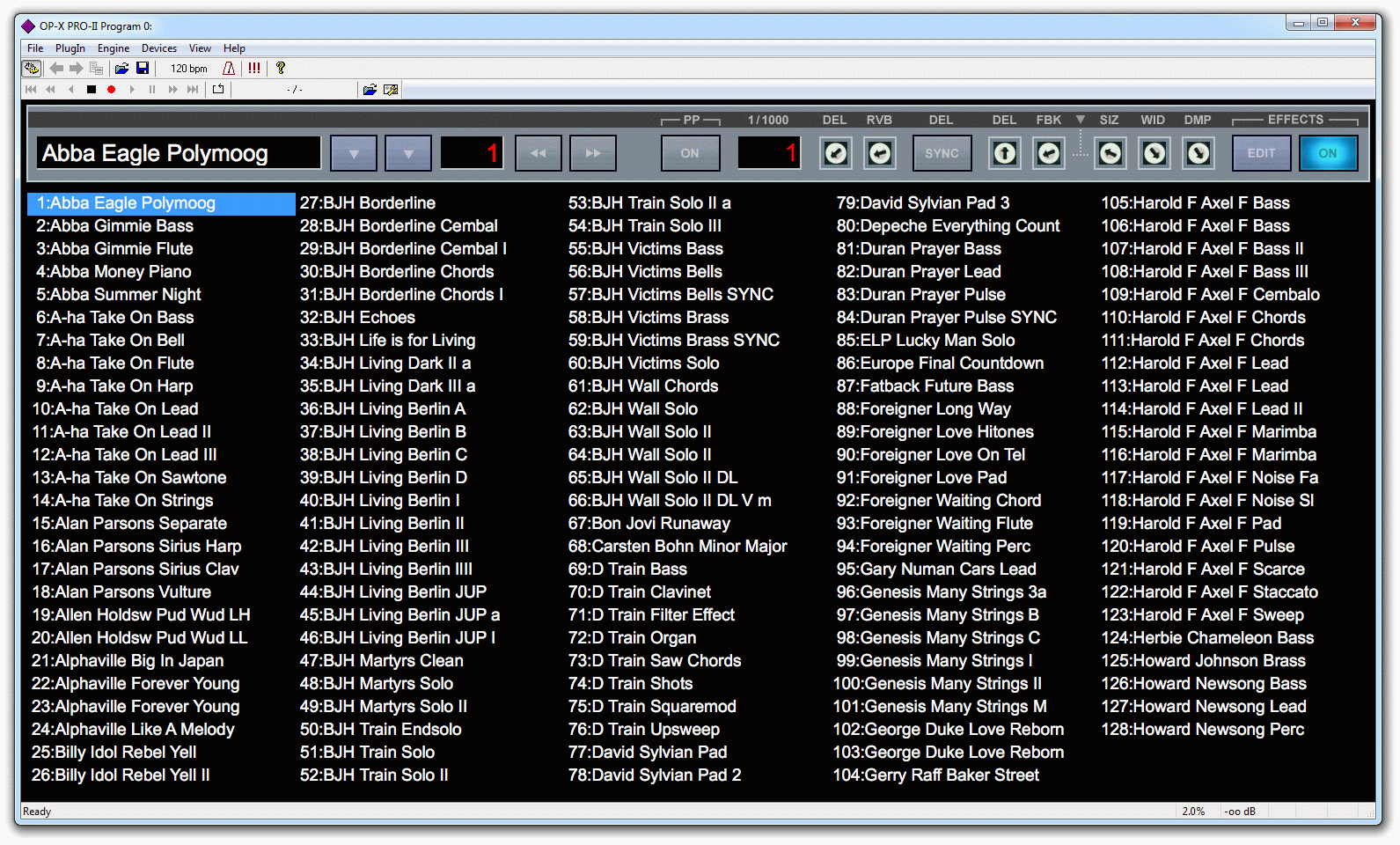Toggle the delay SYNC button
Image resolution: width=1400 pixels, height=845 pixels.
(x=942, y=153)
